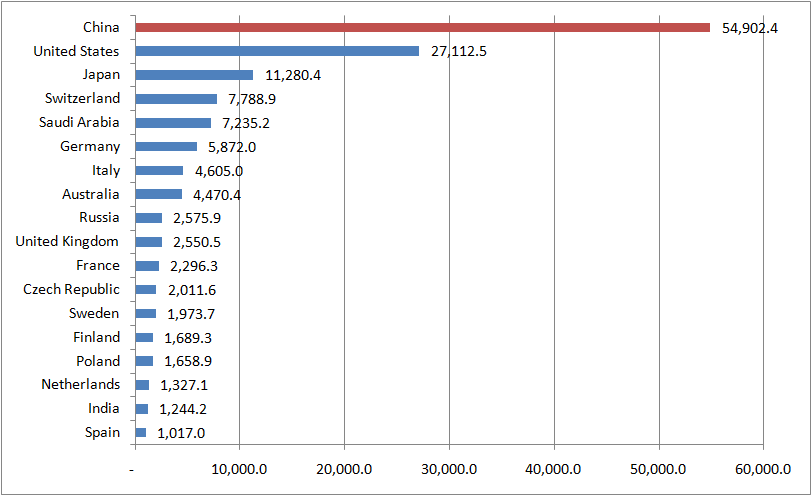Click the 30,000.0 axis tick label
This screenshot has width=812, height=496.
[449, 470]
